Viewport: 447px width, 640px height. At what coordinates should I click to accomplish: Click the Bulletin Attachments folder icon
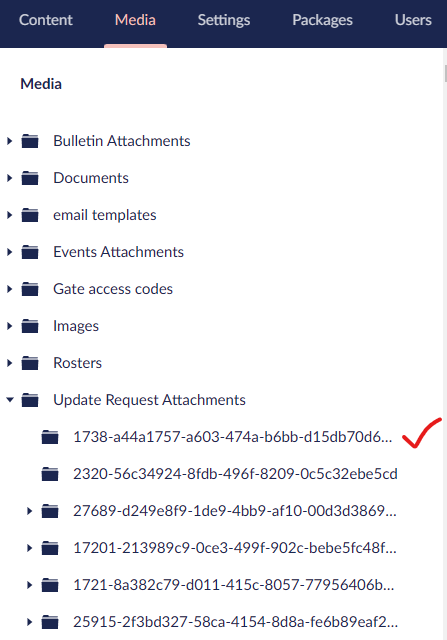(x=30, y=141)
